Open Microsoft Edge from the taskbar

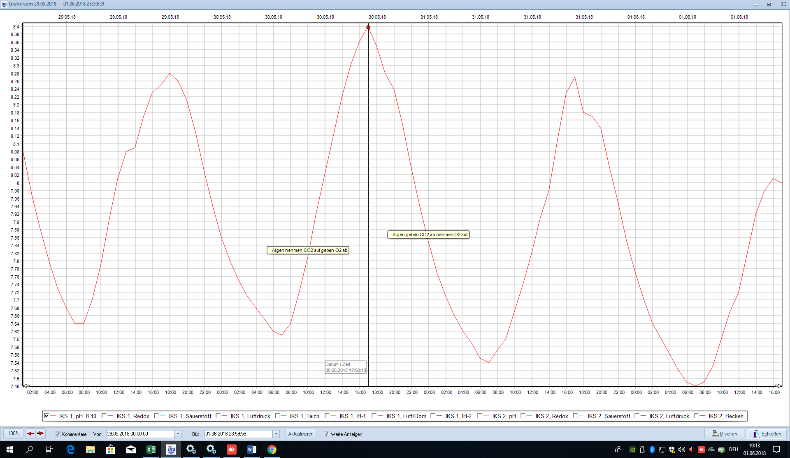point(71,451)
